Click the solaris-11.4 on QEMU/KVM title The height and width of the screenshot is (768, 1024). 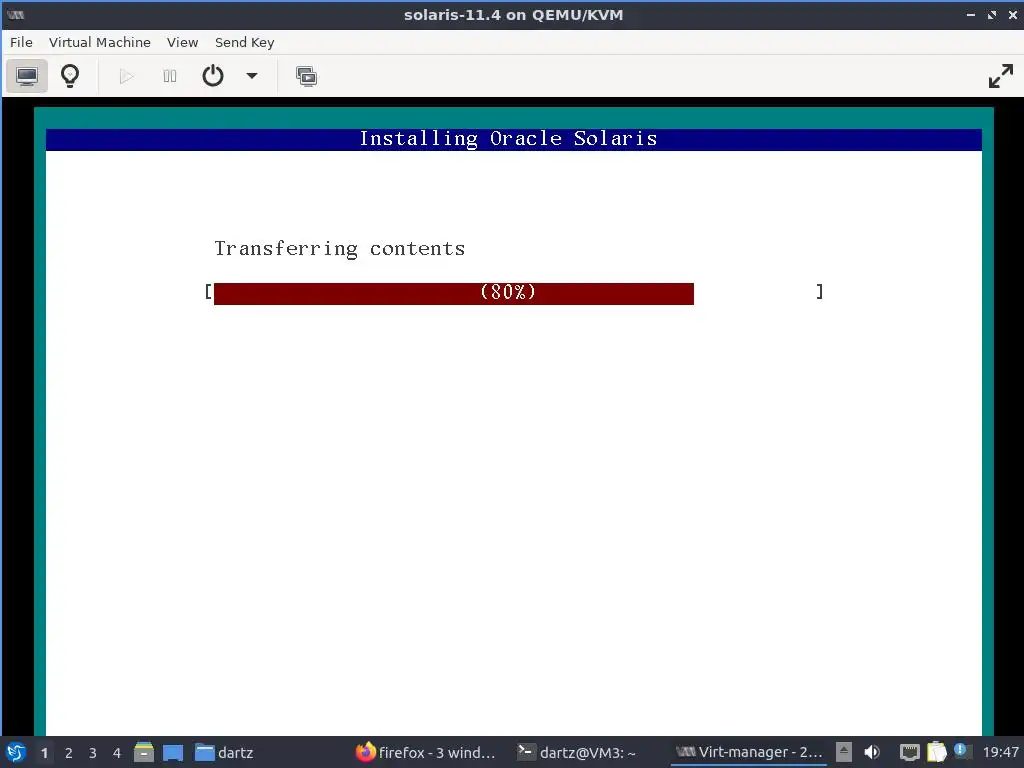(513, 15)
